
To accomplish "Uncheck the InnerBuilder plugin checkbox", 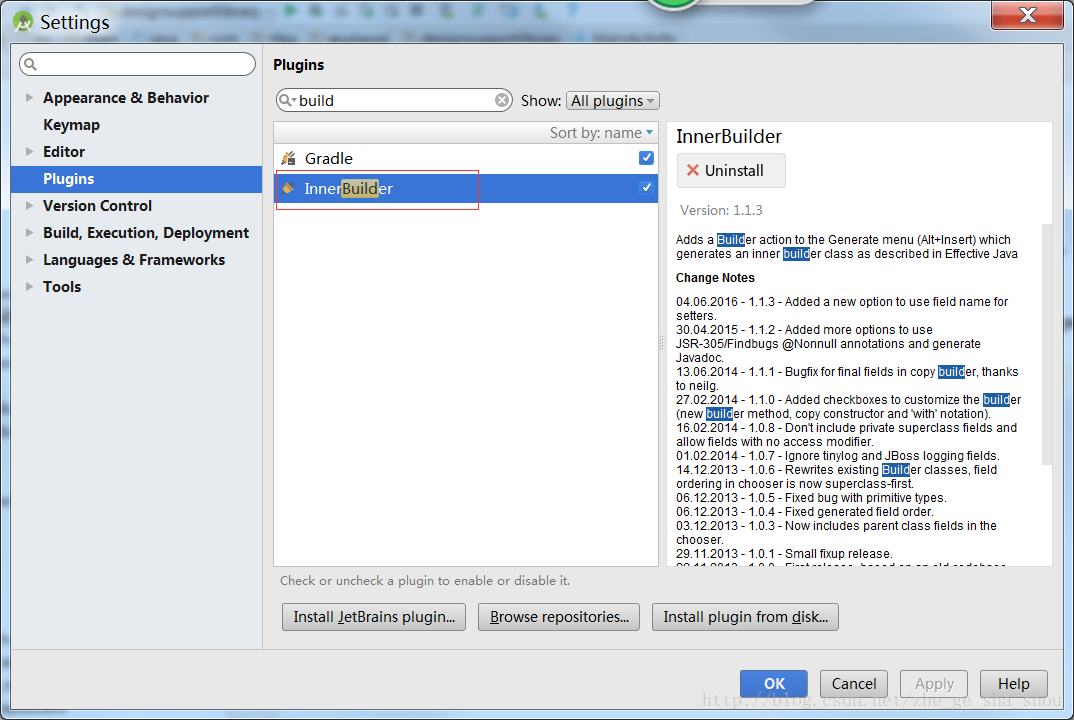I will click(x=646, y=188).
